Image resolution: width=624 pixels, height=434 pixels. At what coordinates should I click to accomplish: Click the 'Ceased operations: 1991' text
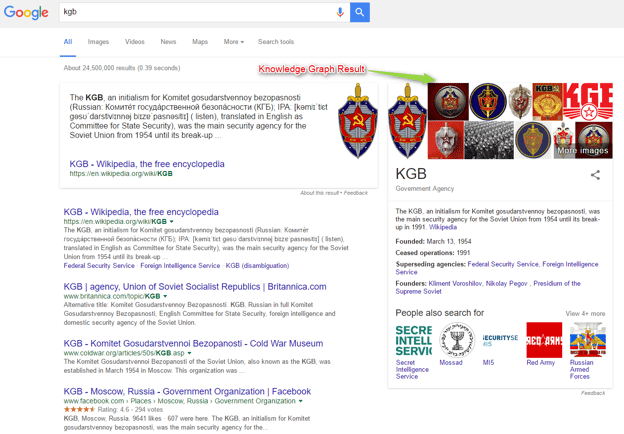(433, 253)
